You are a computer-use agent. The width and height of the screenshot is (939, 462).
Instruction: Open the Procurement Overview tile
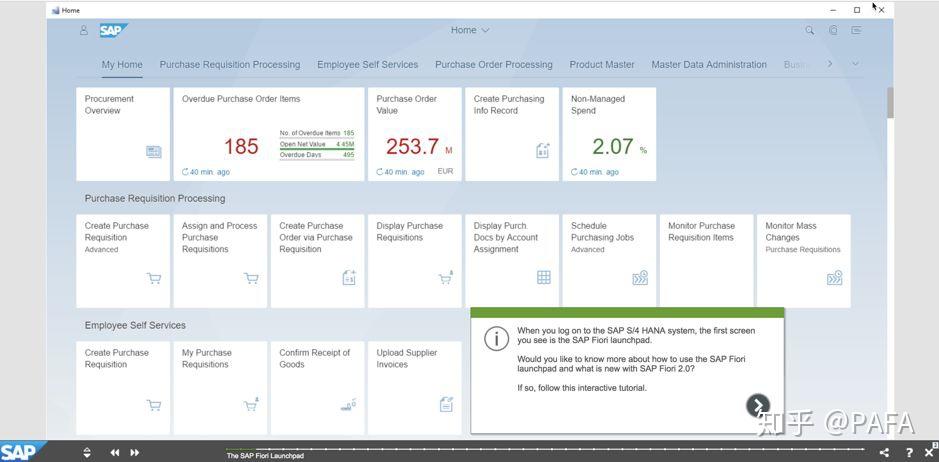tap(123, 134)
